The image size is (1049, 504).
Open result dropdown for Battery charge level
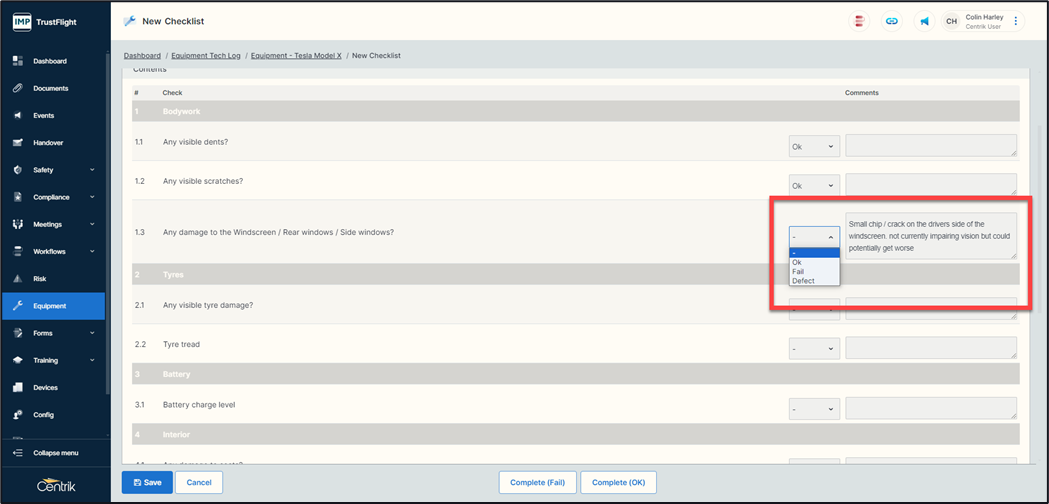click(x=814, y=408)
